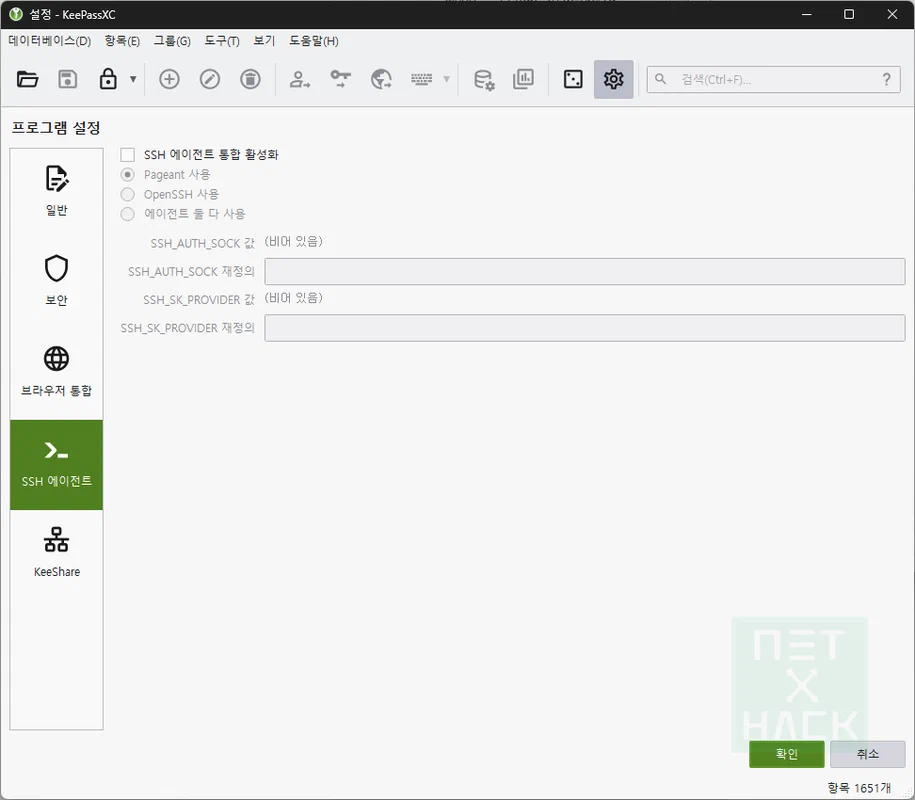Edit entry using pencil circle icon
The height and width of the screenshot is (800, 915).
pyautogui.click(x=210, y=79)
